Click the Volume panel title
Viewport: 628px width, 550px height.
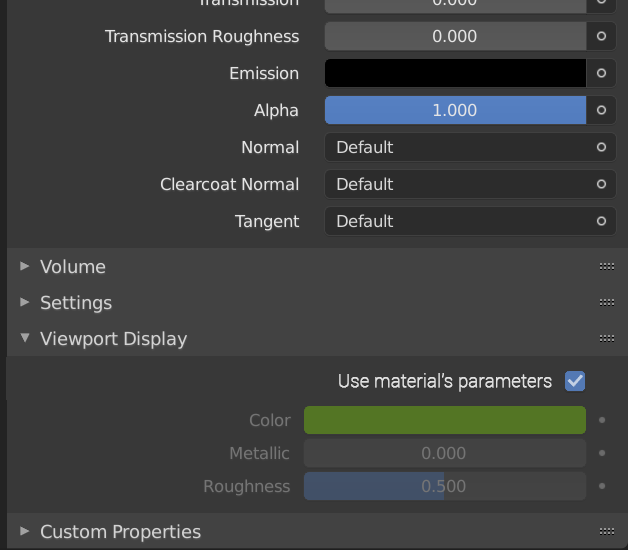coord(73,267)
